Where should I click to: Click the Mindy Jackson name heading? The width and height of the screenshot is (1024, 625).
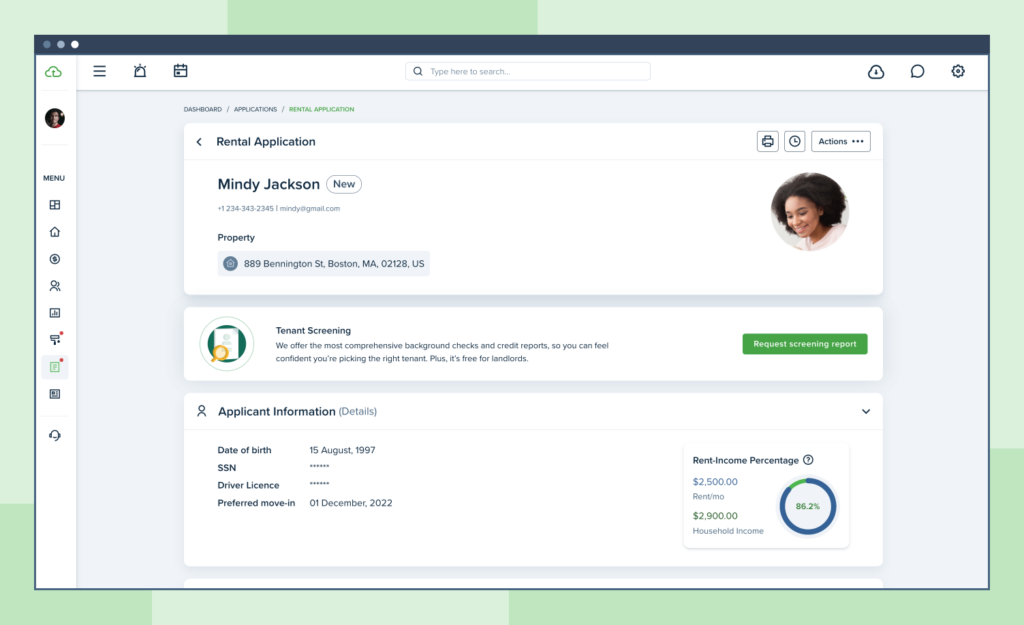268,184
